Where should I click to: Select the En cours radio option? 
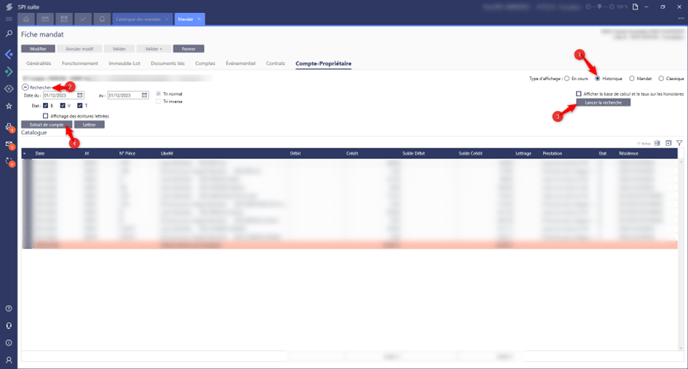[x=567, y=79]
